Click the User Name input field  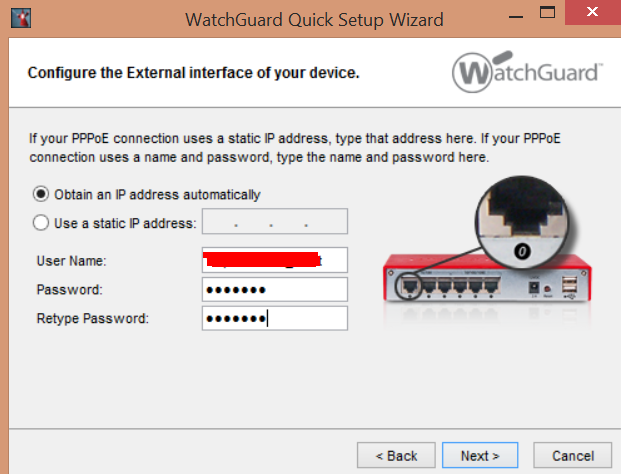coord(275,260)
